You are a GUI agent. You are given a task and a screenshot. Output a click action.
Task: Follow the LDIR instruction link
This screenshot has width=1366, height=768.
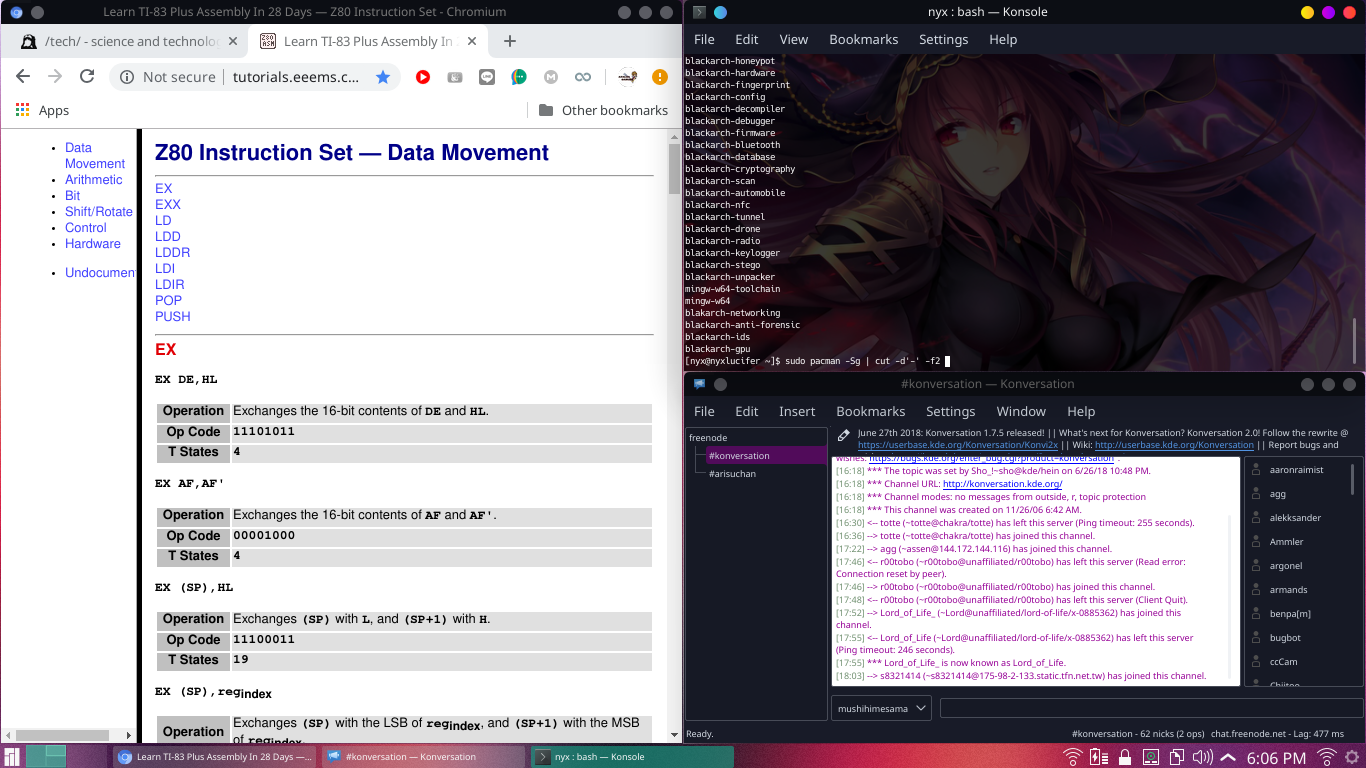click(x=169, y=284)
